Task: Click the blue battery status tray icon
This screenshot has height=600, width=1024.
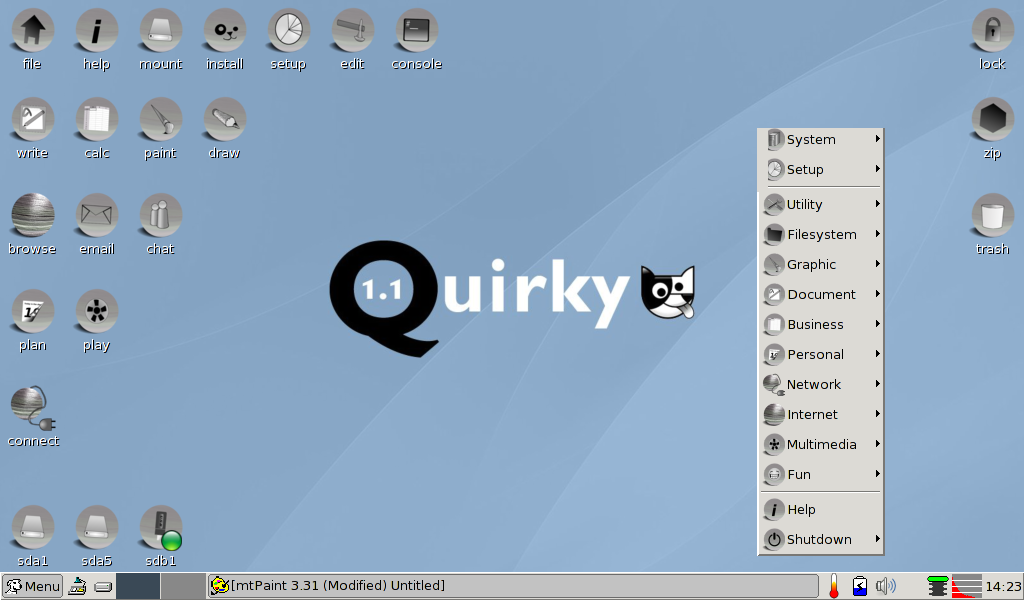Action: [860, 586]
